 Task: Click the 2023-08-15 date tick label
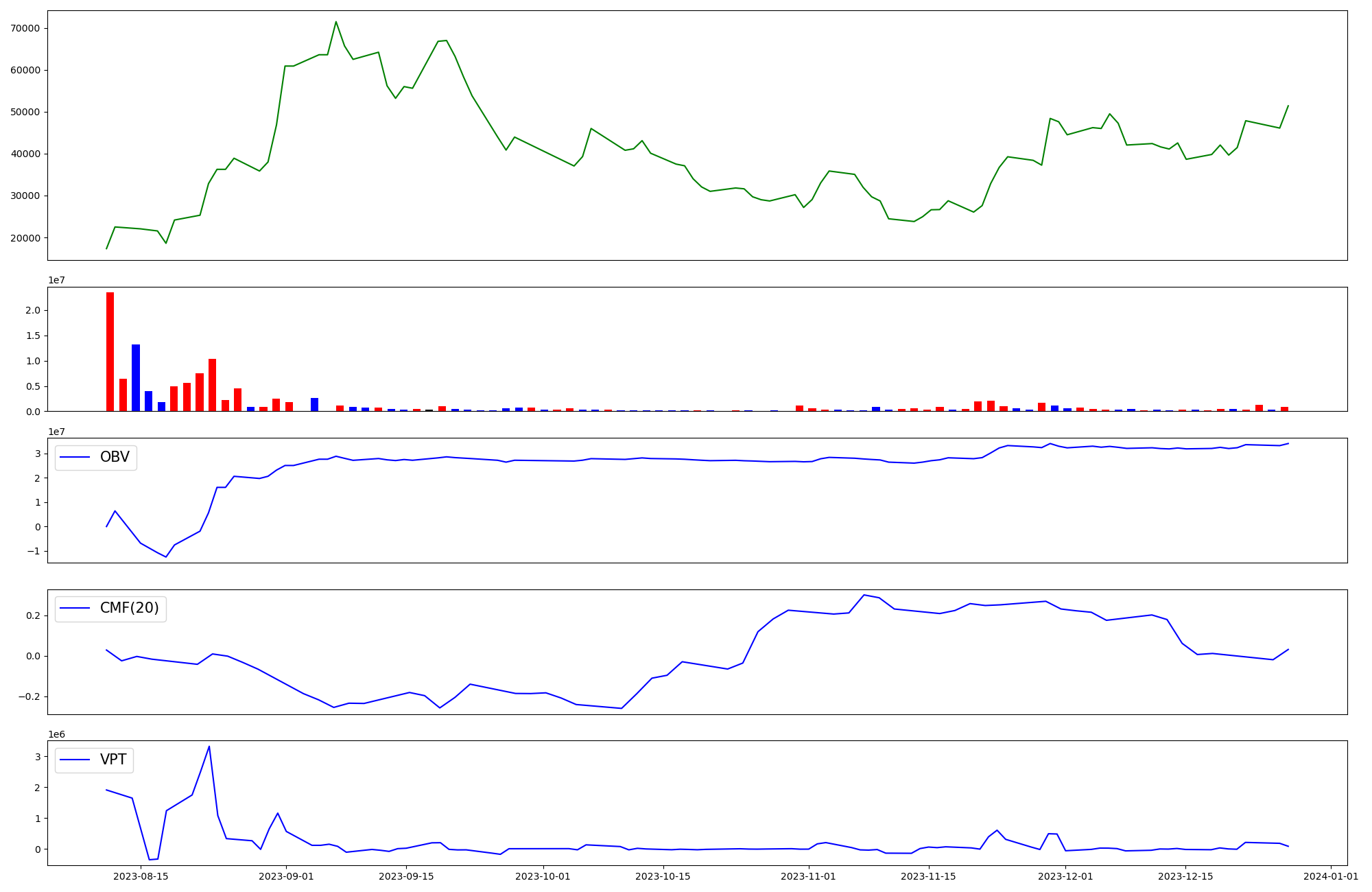point(141,876)
